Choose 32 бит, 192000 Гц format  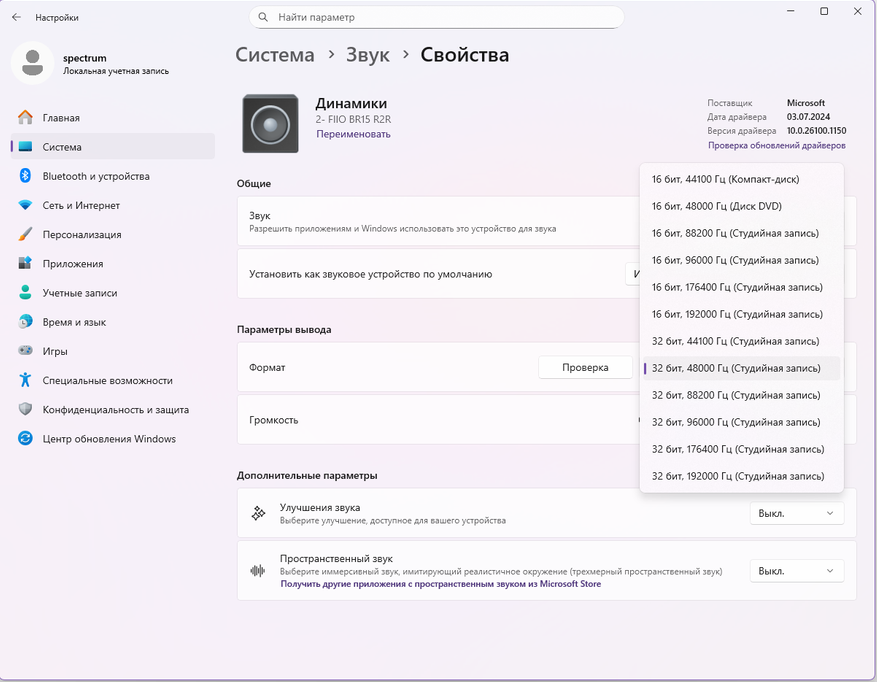(738, 476)
